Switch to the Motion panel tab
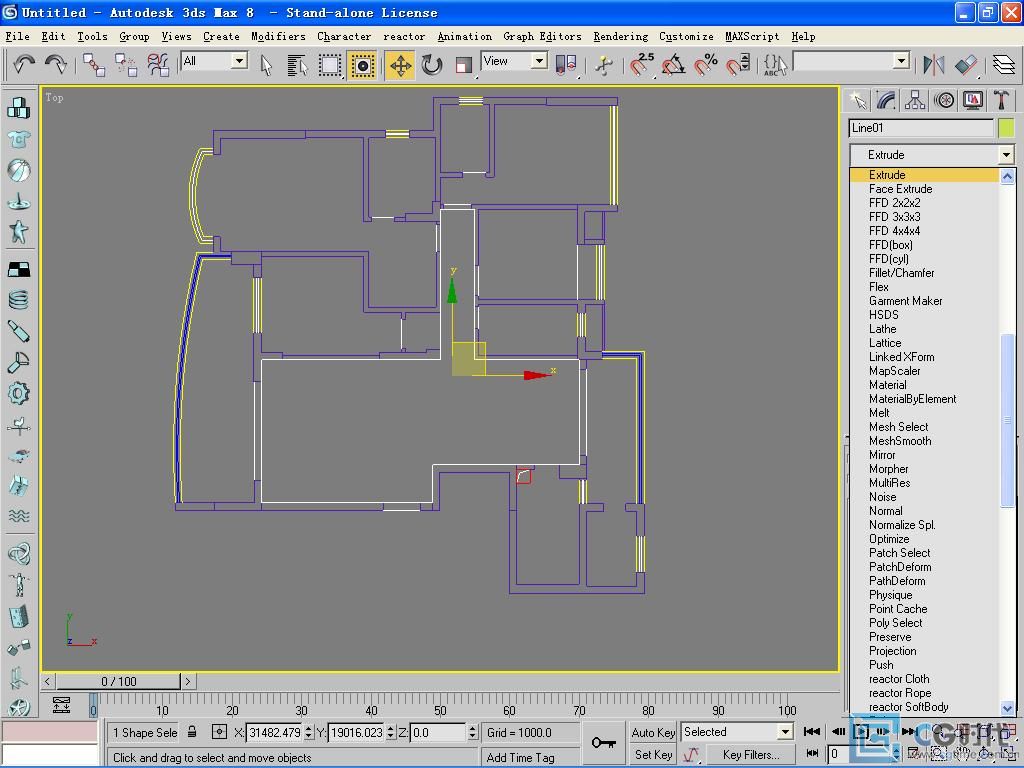This screenshot has width=1024, height=768. pos(944,101)
